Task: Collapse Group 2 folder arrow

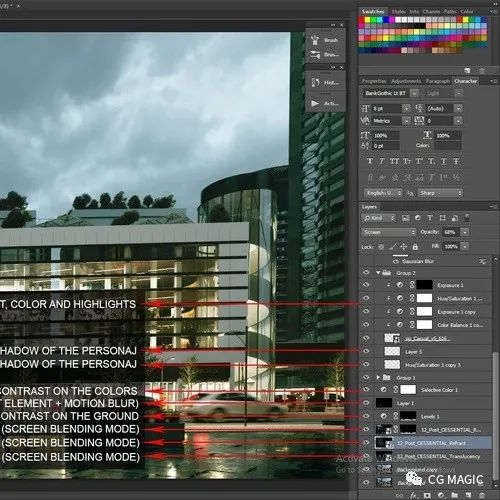Action: (x=378, y=273)
